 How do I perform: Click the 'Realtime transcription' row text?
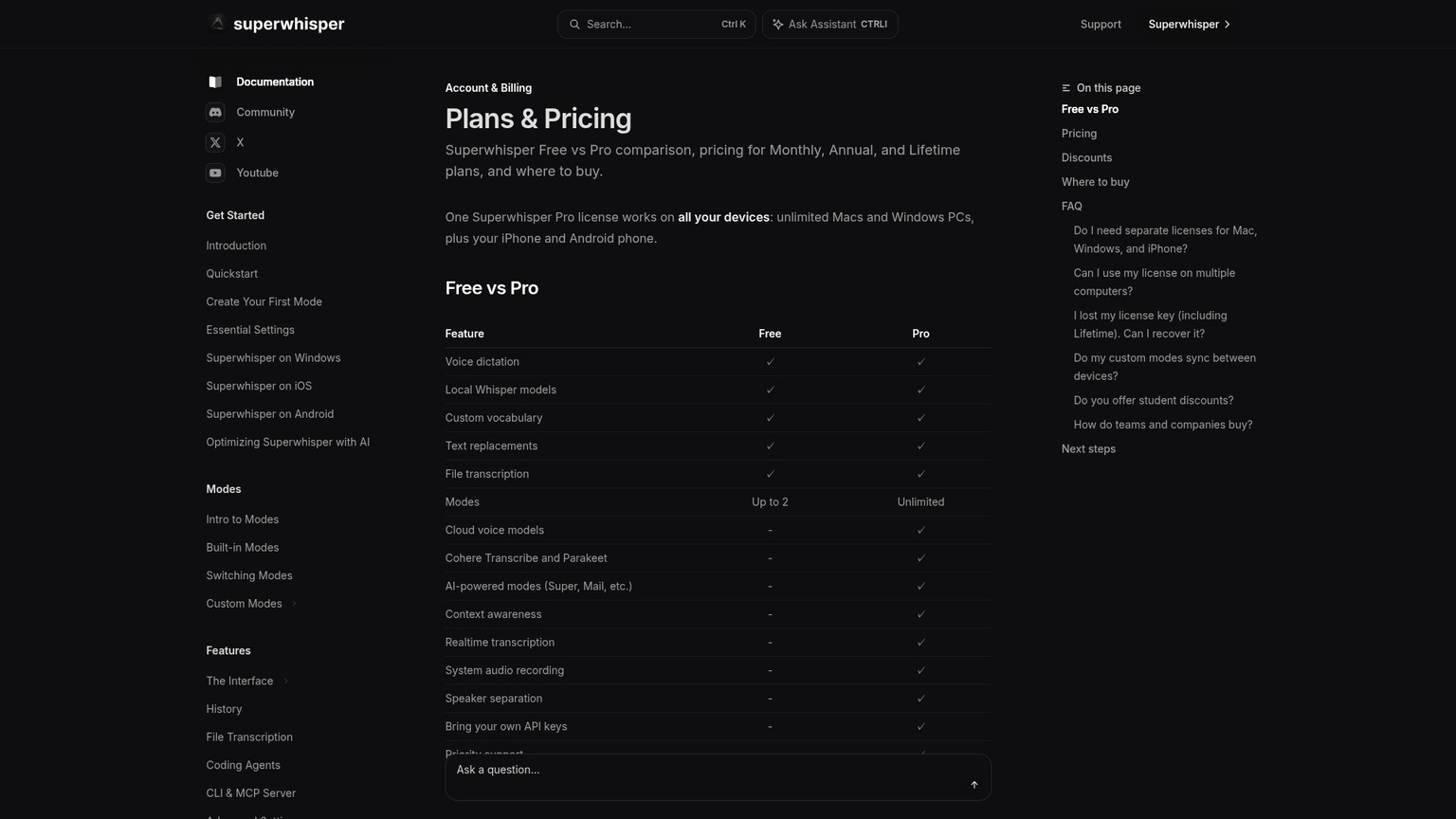click(500, 643)
